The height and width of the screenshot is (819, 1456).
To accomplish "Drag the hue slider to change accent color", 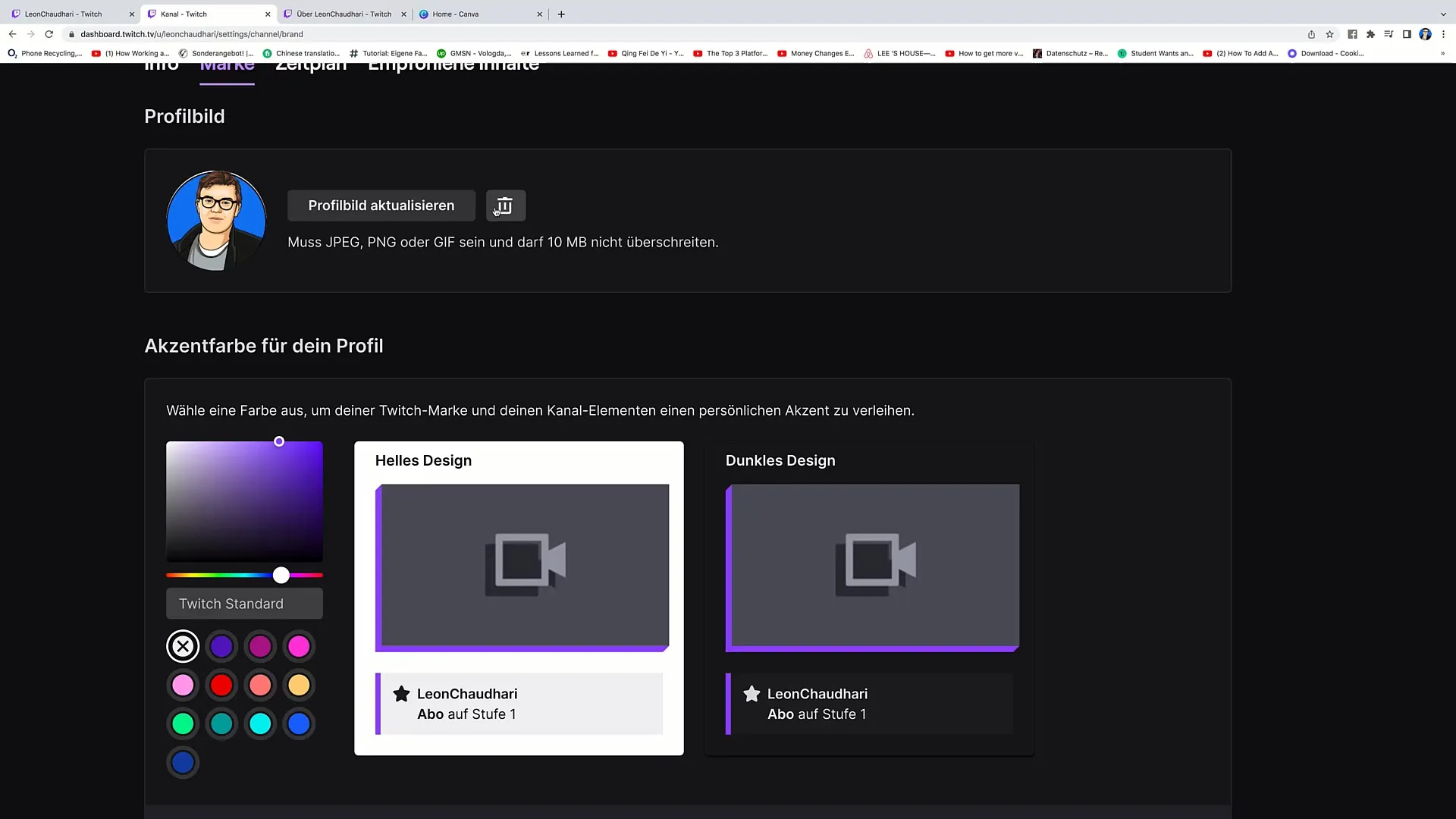I will click(280, 574).
